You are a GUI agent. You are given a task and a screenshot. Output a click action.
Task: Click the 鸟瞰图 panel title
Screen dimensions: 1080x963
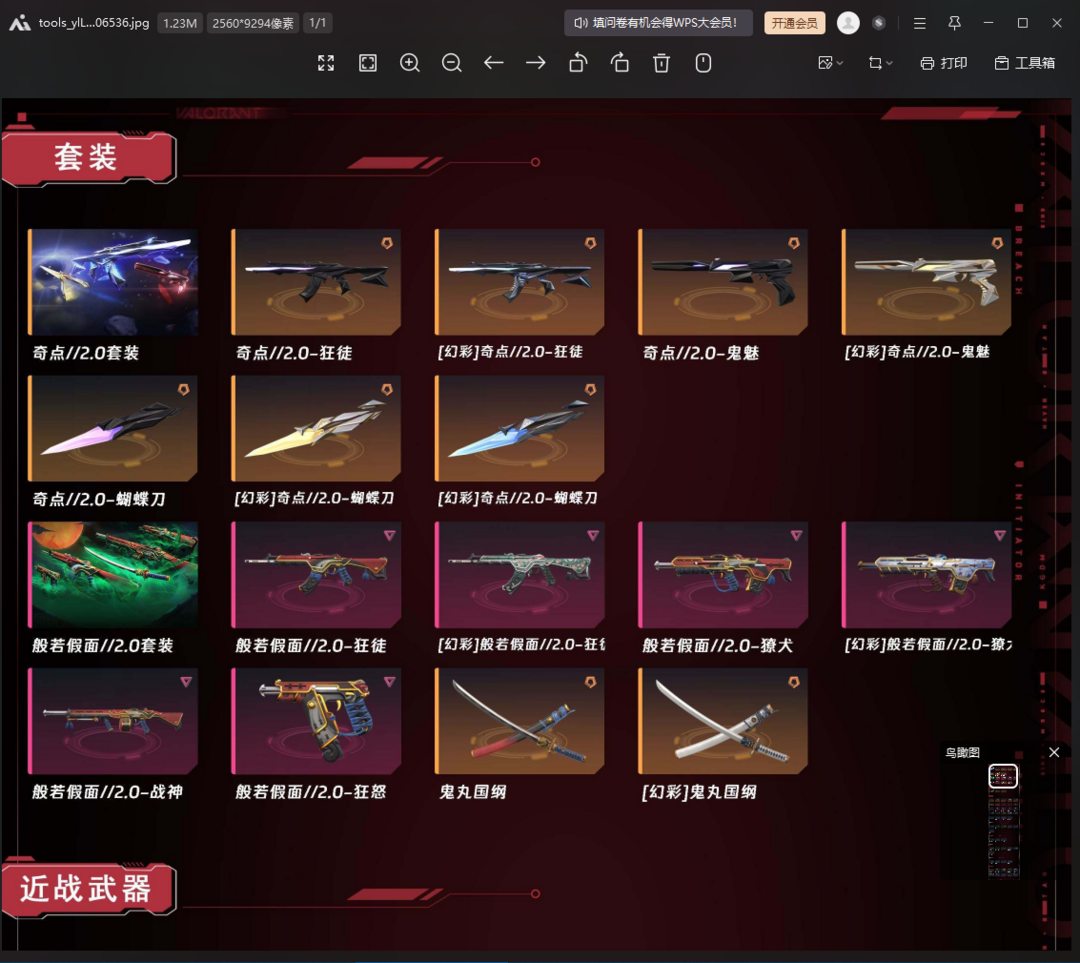pos(962,752)
